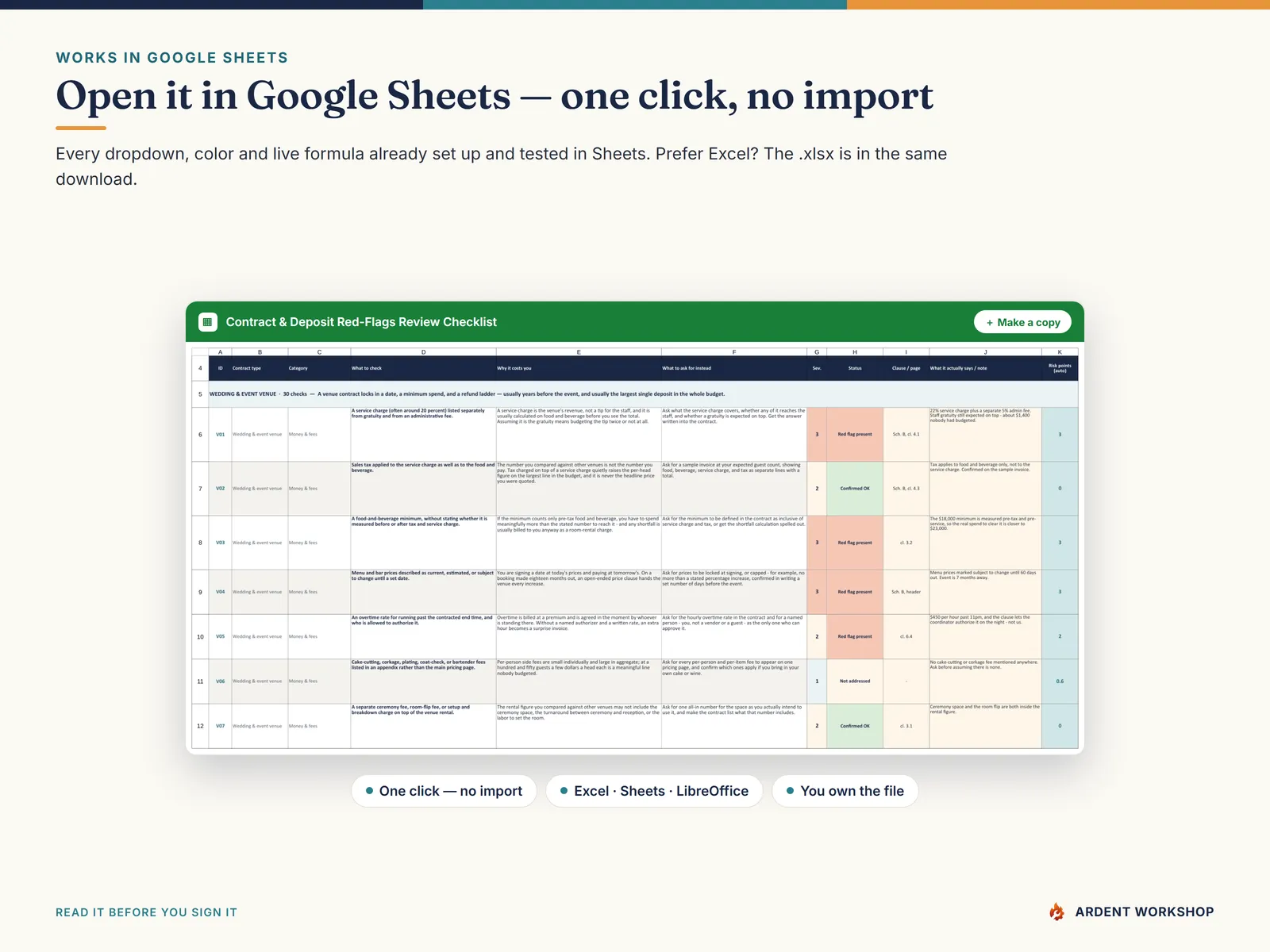Click ID cell V07

(220, 726)
